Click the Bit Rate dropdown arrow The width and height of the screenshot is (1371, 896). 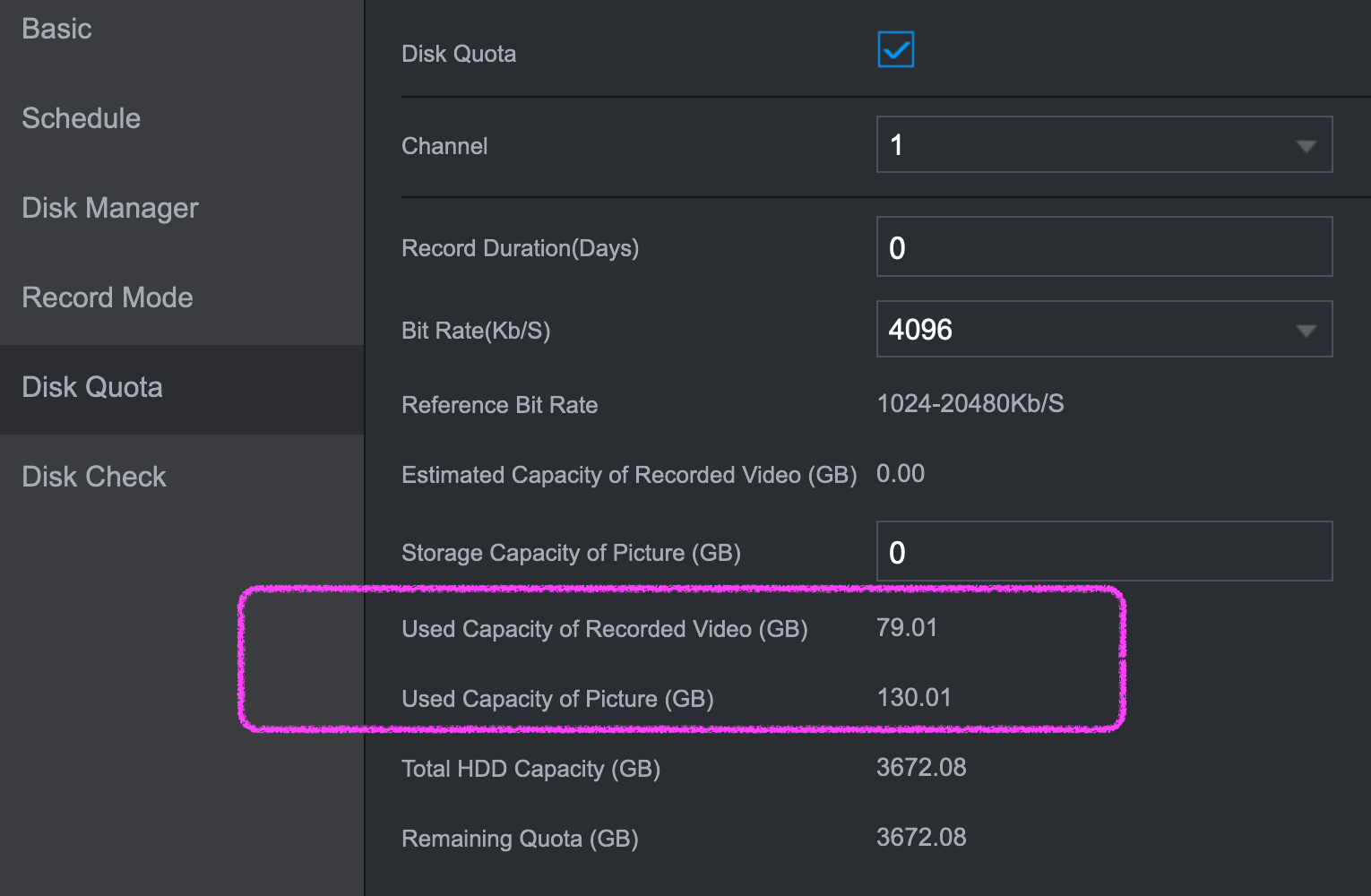[1306, 331]
